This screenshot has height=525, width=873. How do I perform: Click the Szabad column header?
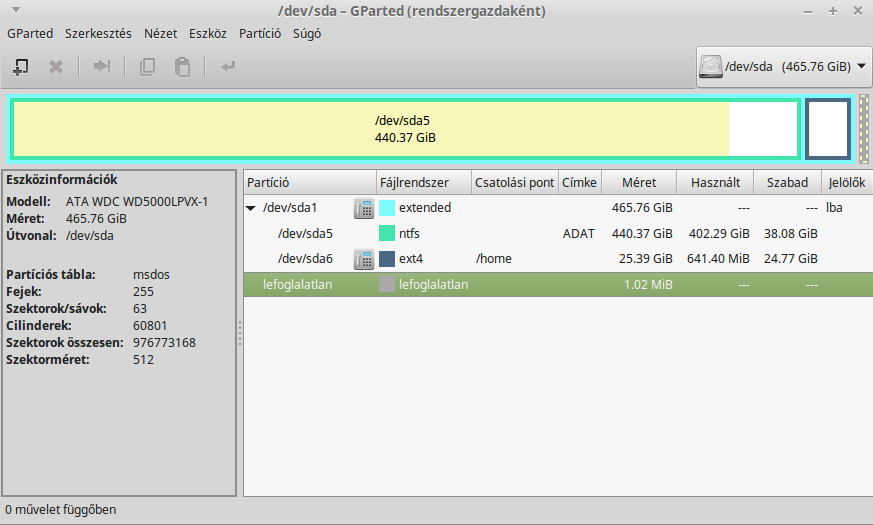click(x=787, y=183)
